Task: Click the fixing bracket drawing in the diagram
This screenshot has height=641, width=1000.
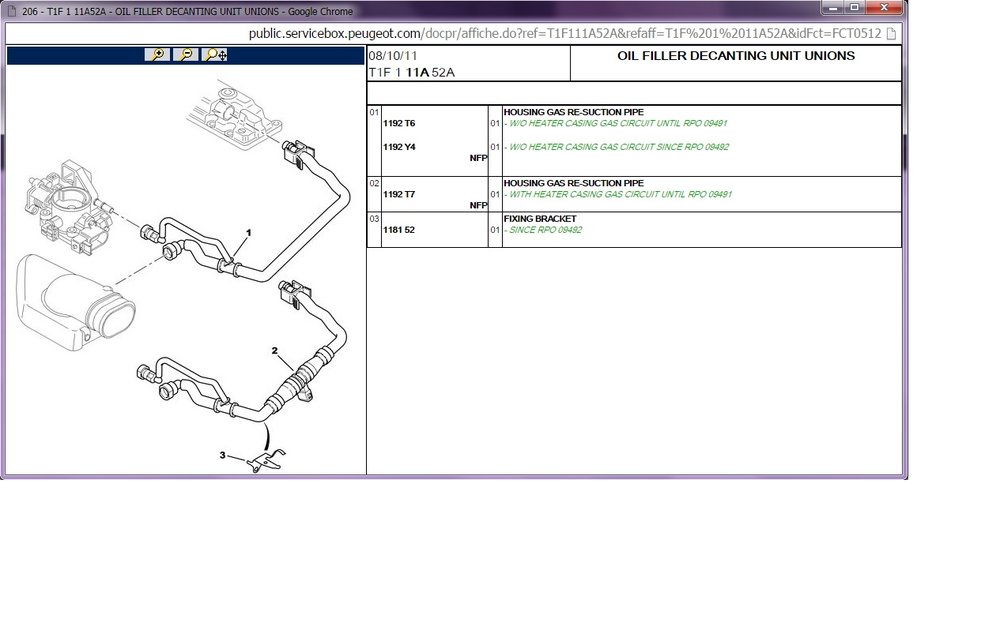Action: [267, 461]
